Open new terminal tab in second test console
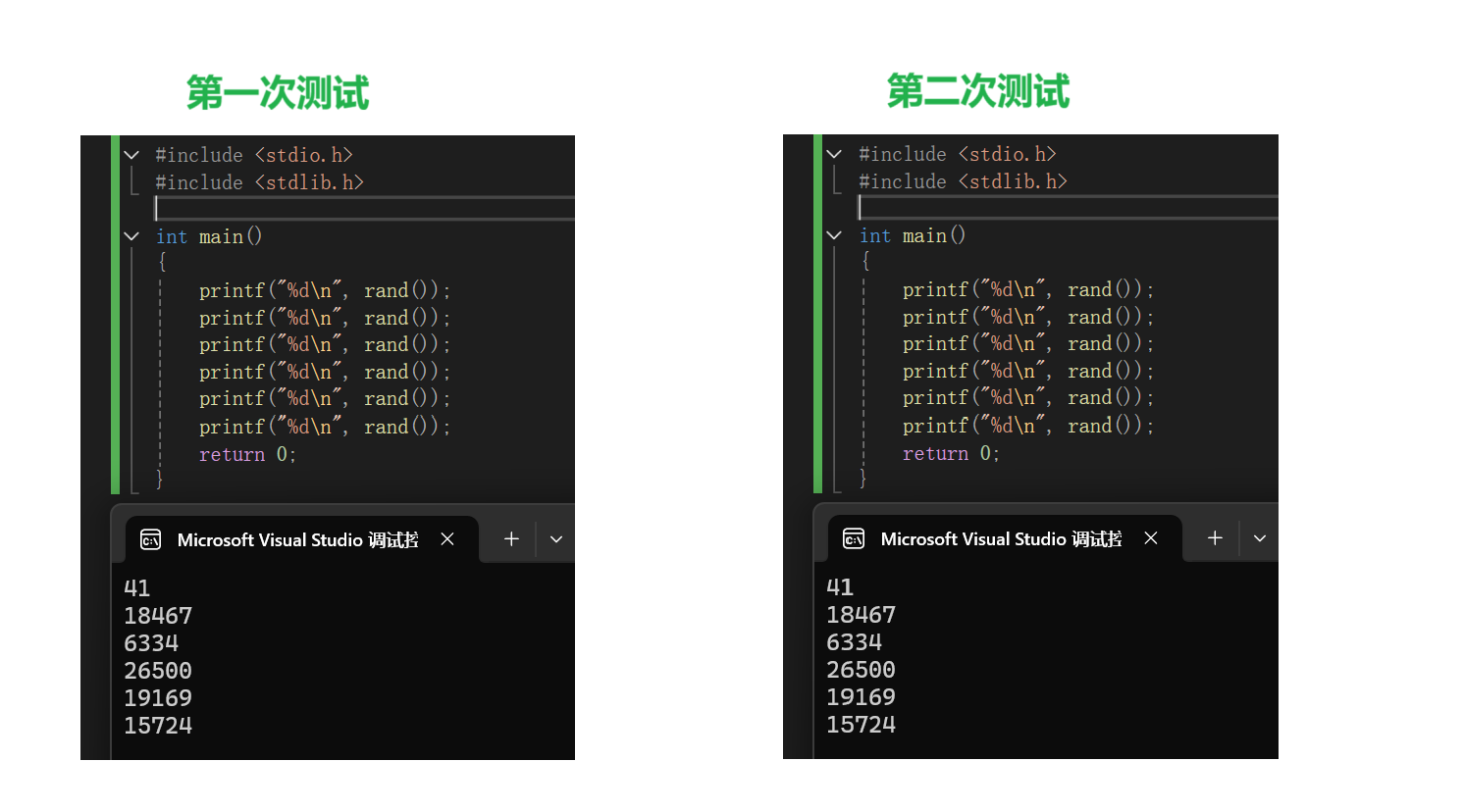Viewport: 1463px width, 812px height. tap(1215, 538)
